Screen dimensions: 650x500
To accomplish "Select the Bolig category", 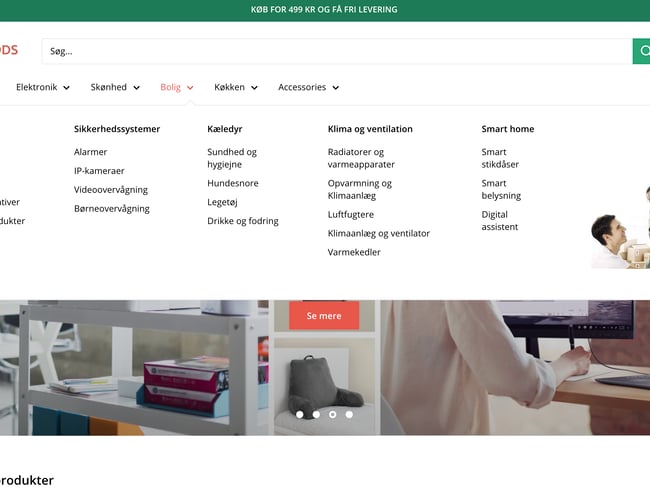I will tap(170, 87).
